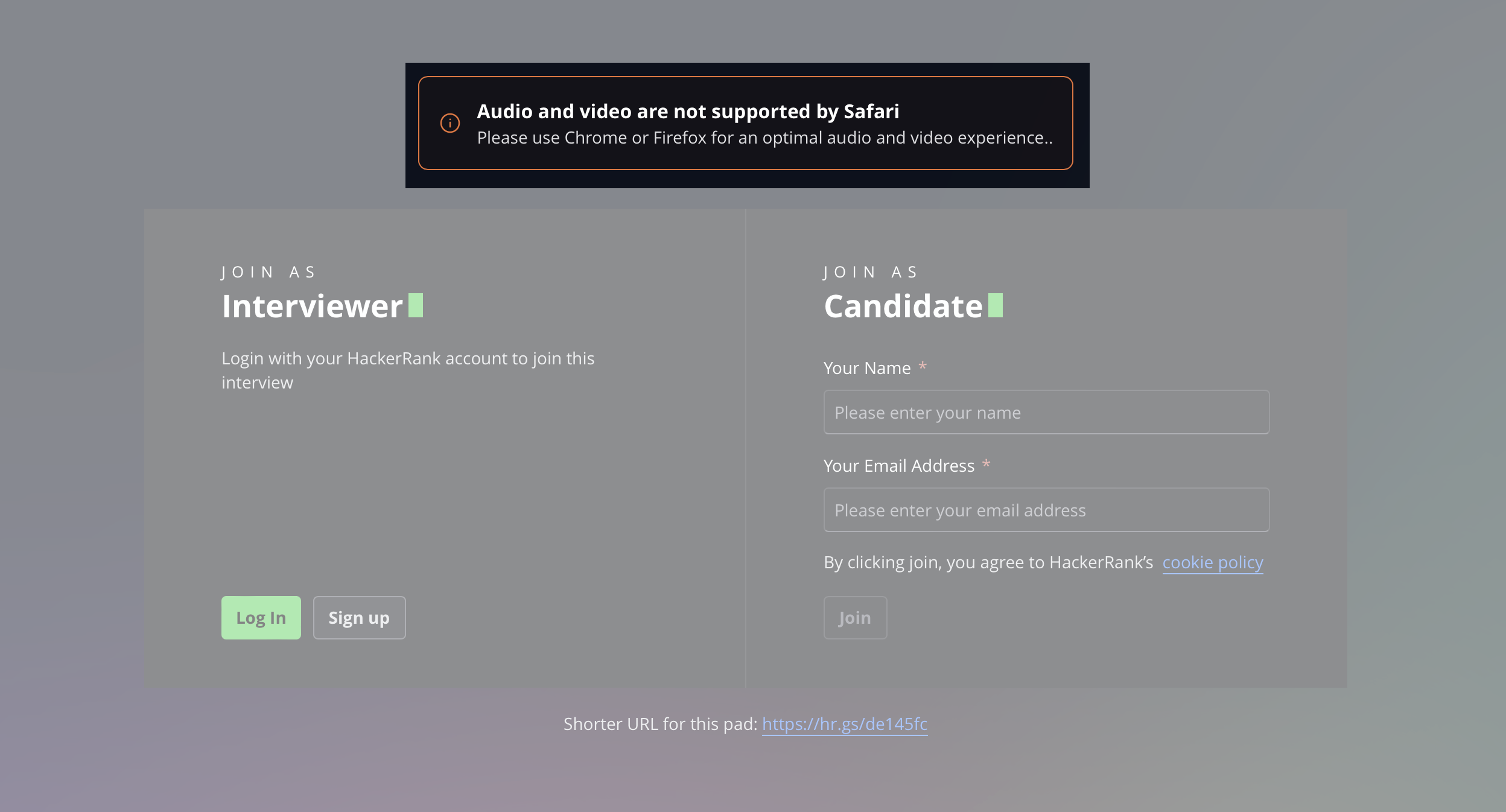Click the required asterisk next to Your Name

coord(923,366)
